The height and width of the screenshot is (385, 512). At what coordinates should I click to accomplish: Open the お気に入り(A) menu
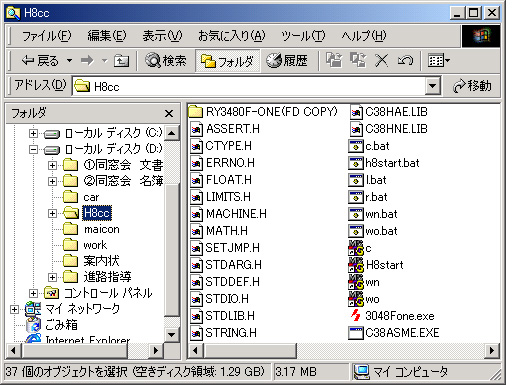pos(231,36)
